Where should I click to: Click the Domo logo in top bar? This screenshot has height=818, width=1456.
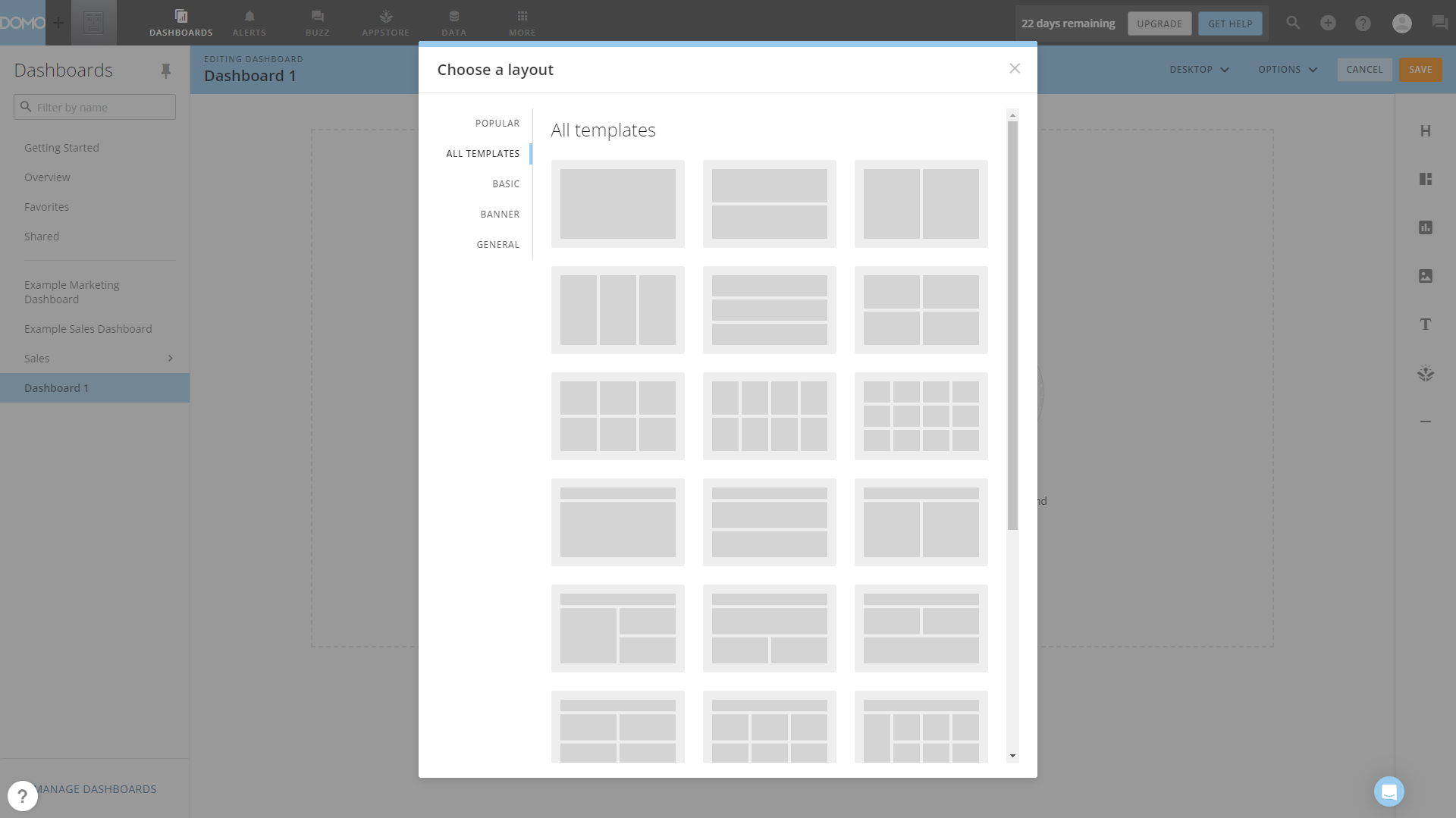[x=23, y=23]
